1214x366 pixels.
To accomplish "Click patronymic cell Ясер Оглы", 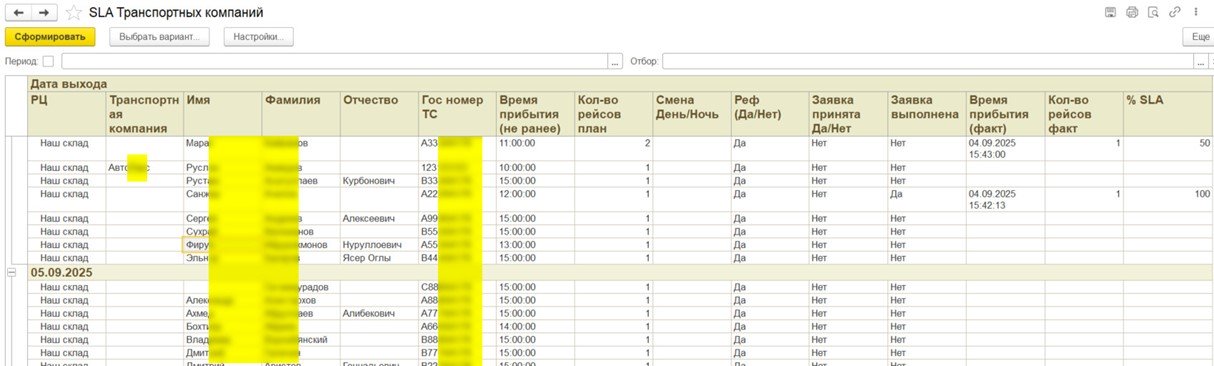I will click(379, 258).
